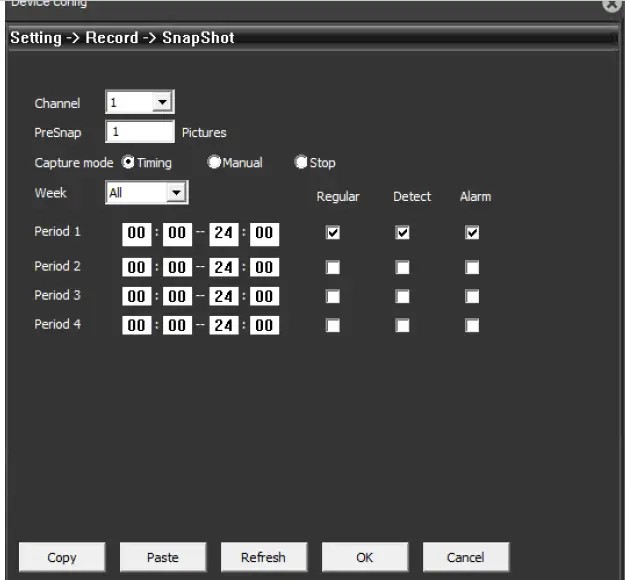Click the Setting -> Record -> SnapShot breadcrumb
The width and height of the screenshot is (625, 580).
click(x=122, y=38)
